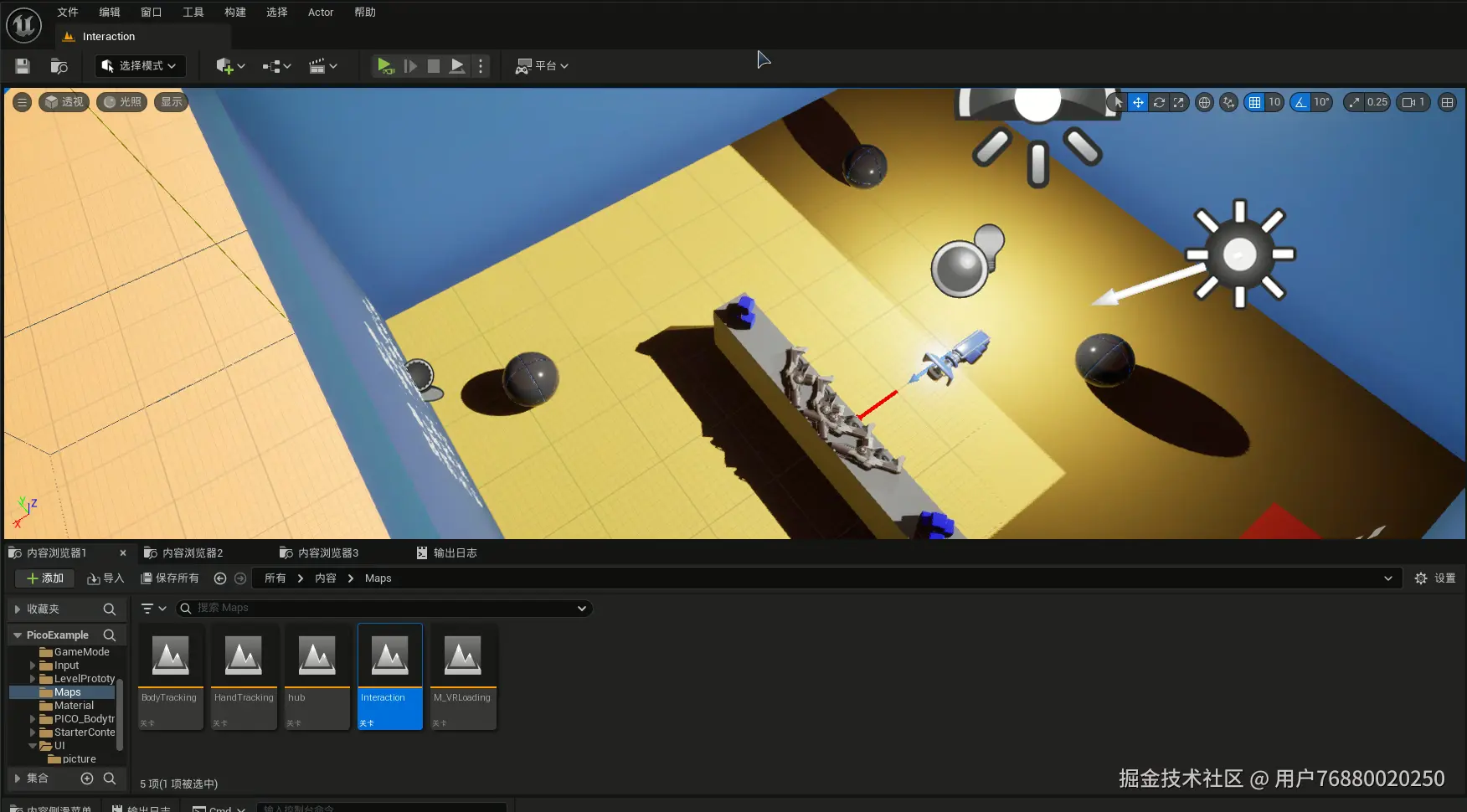The width and height of the screenshot is (1467, 812).
Task: Open the 编辑 menu
Action: coord(110,12)
